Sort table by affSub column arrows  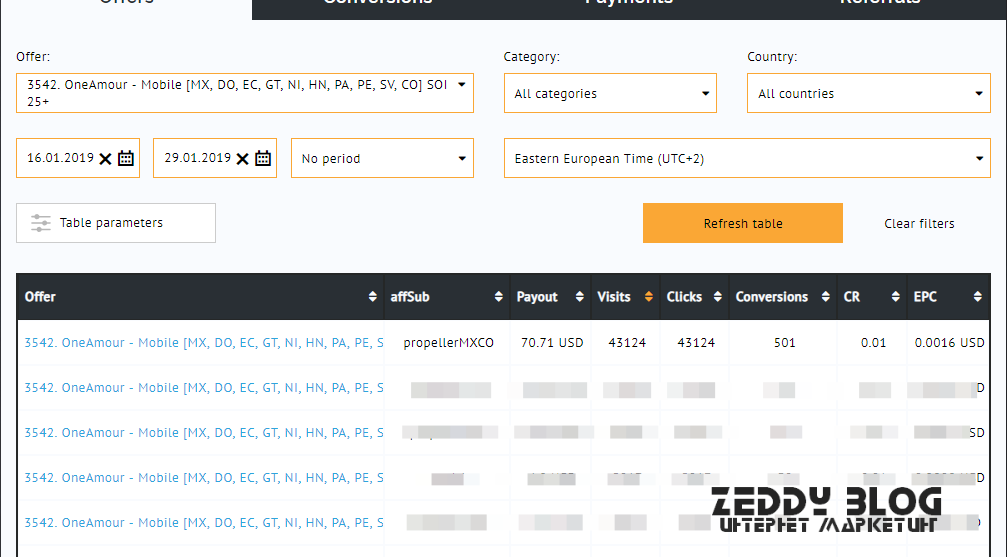point(499,297)
